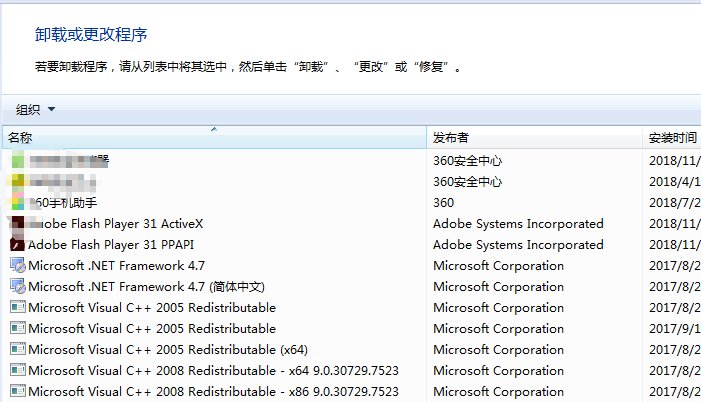701x402 pixels.
Task: Click the 2018/7 install date of 360手机助手
Action: [675, 203]
